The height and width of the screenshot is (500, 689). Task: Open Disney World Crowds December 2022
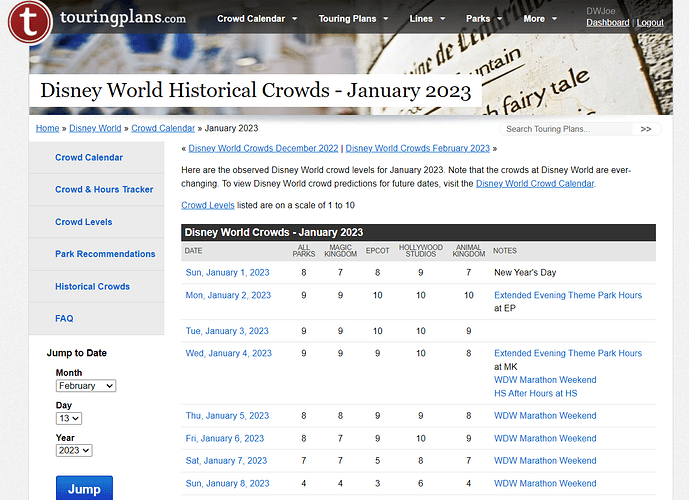pyautogui.click(x=263, y=149)
